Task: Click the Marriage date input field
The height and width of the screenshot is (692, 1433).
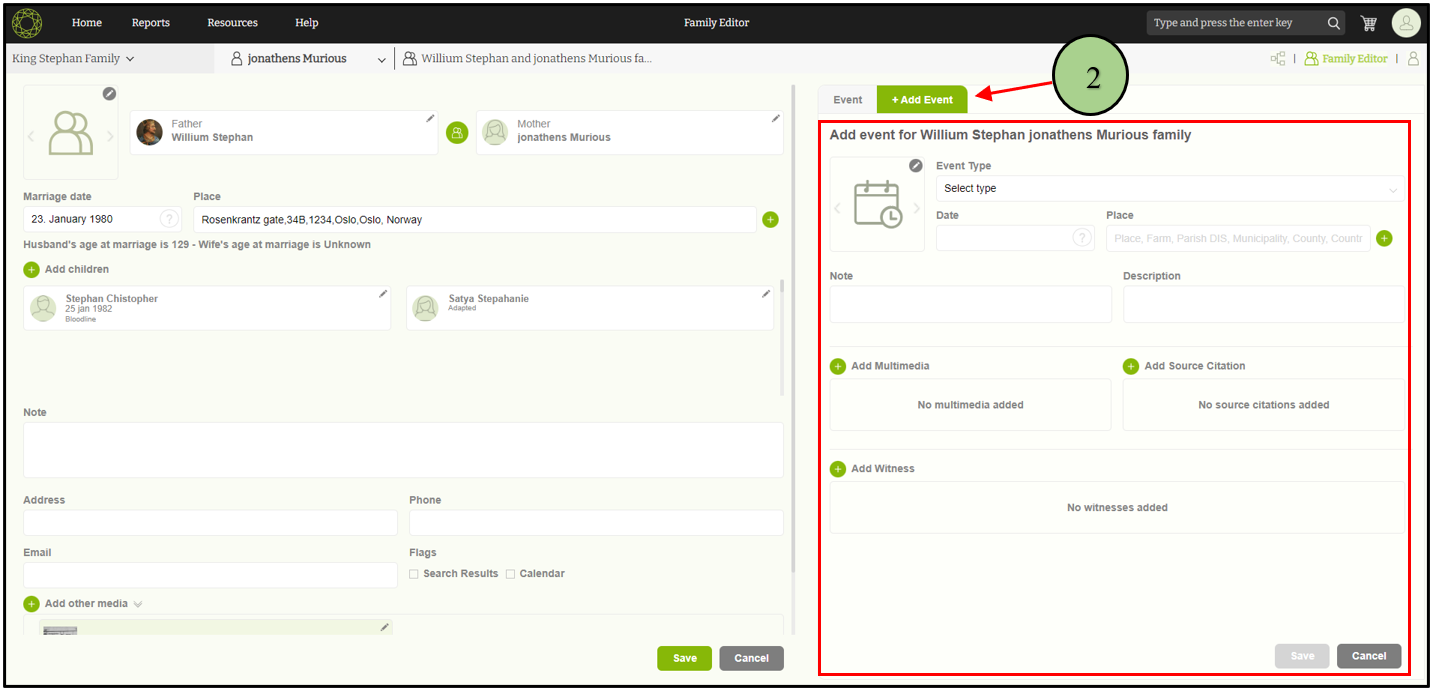Action: click(x=90, y=219)
